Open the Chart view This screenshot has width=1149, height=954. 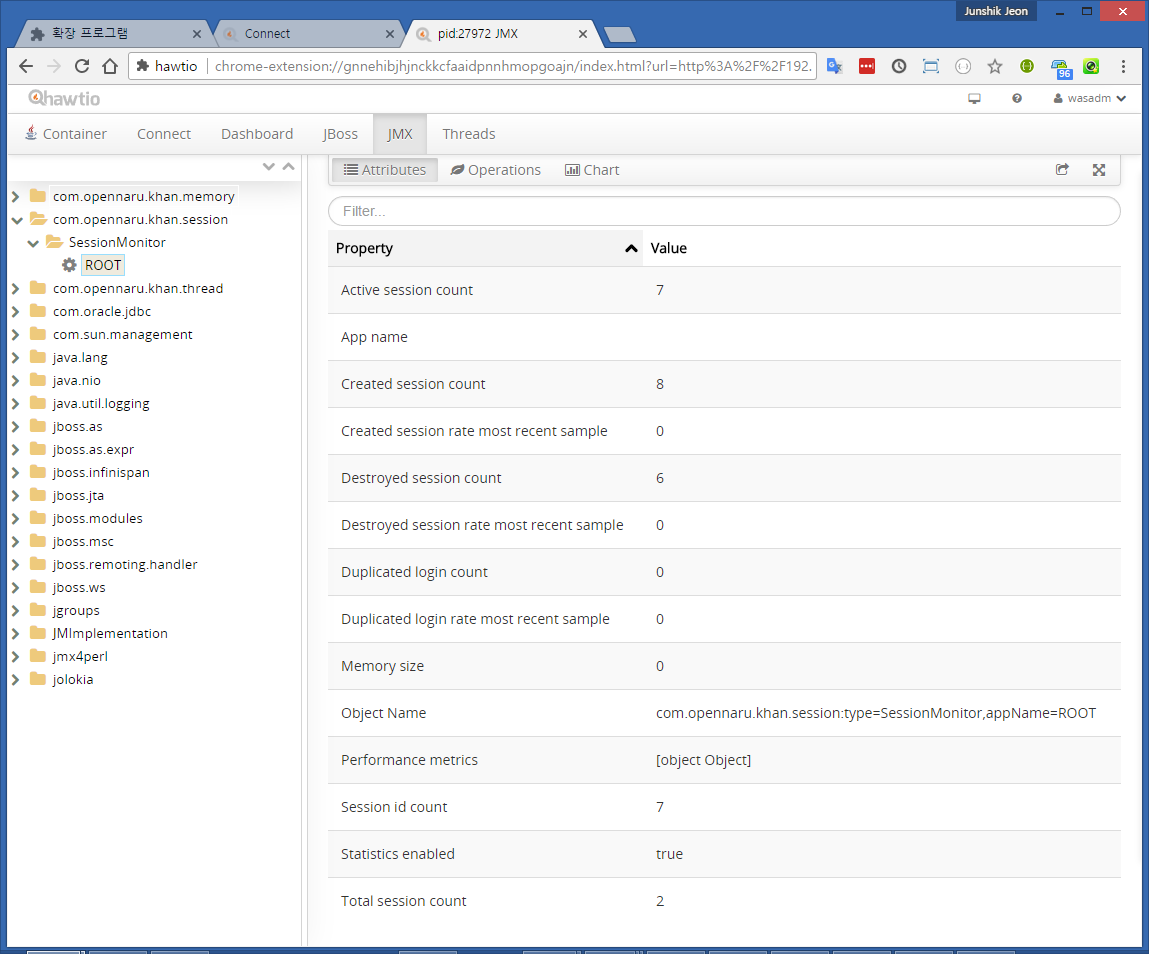pyautogui.click(x=592, y=170)
